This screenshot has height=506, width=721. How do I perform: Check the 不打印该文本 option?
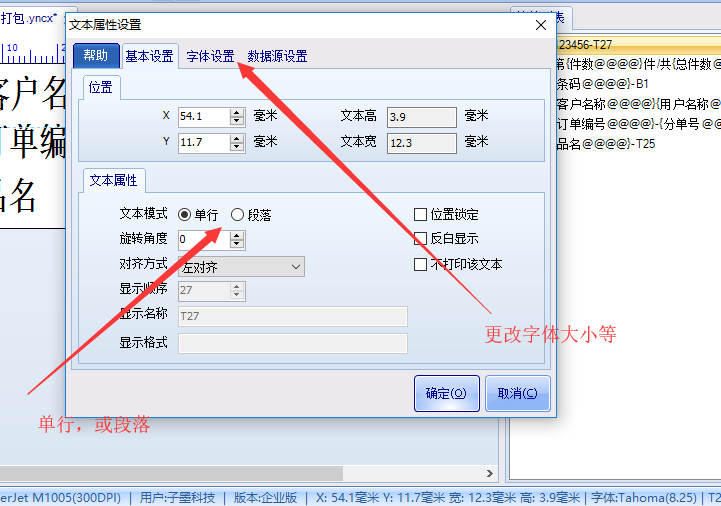pyautogui.click(x=421, y=265)
